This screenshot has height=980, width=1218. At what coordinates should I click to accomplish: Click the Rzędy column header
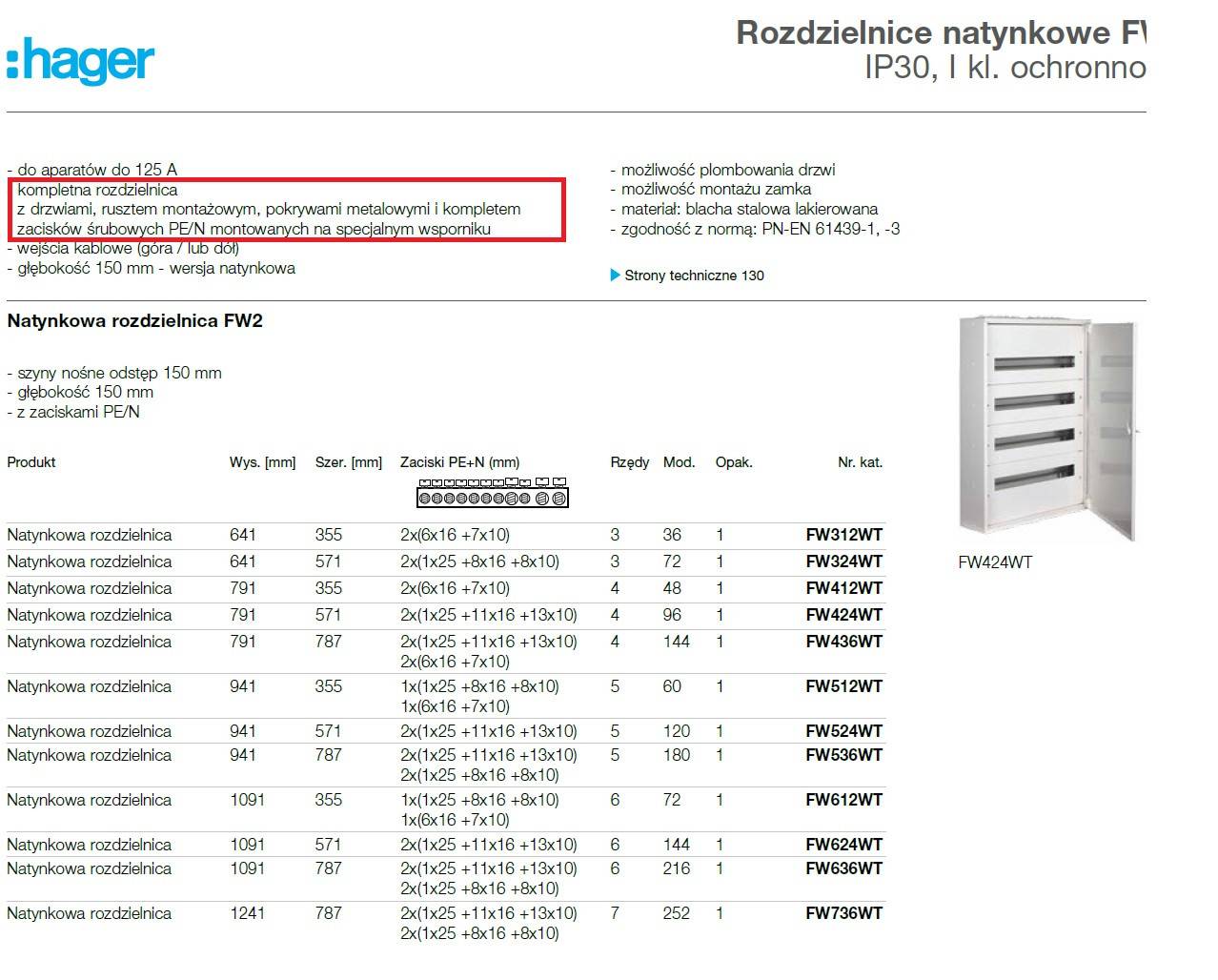(629, 462)
